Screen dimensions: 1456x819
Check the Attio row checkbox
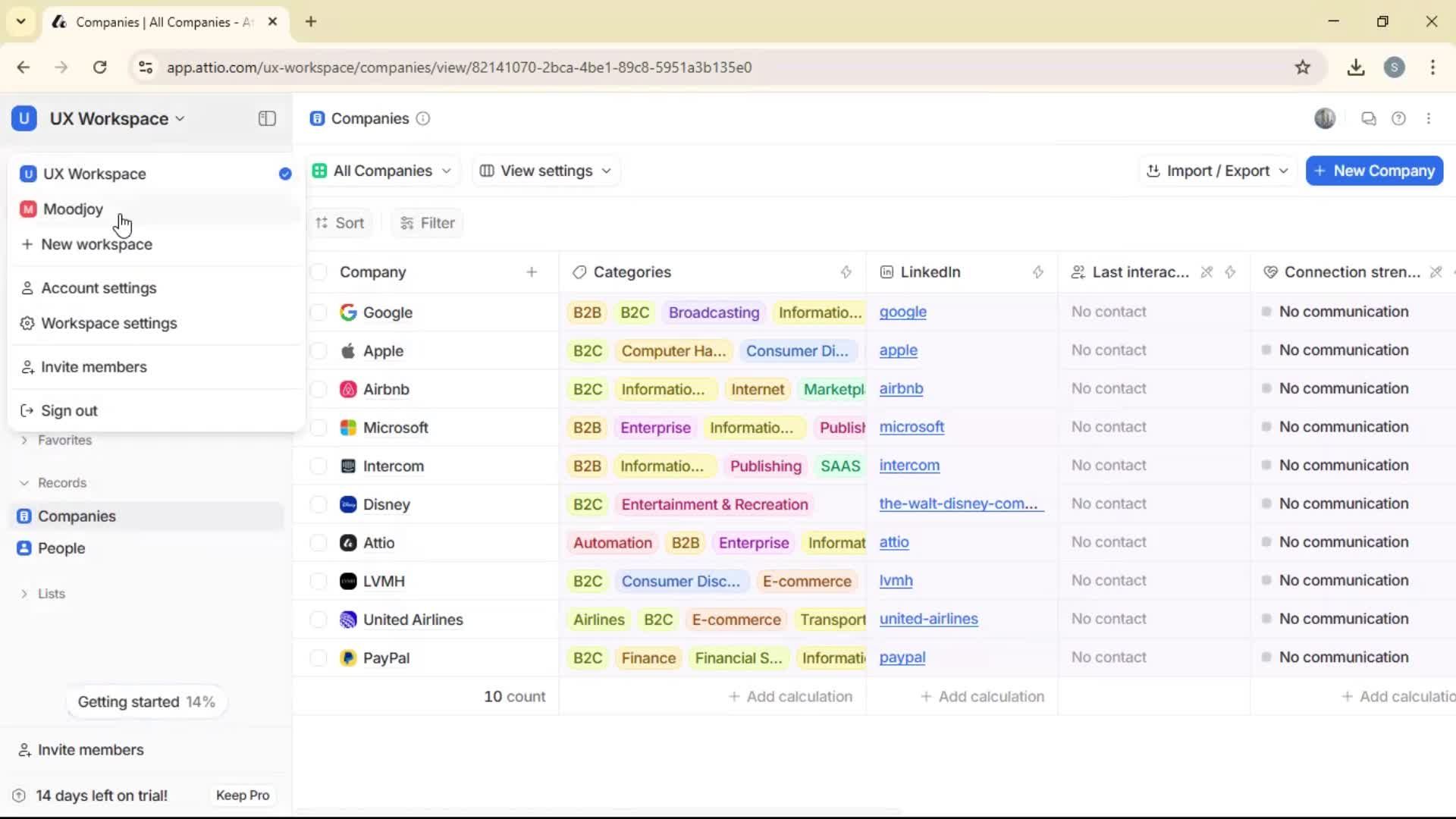pos(318,543)
